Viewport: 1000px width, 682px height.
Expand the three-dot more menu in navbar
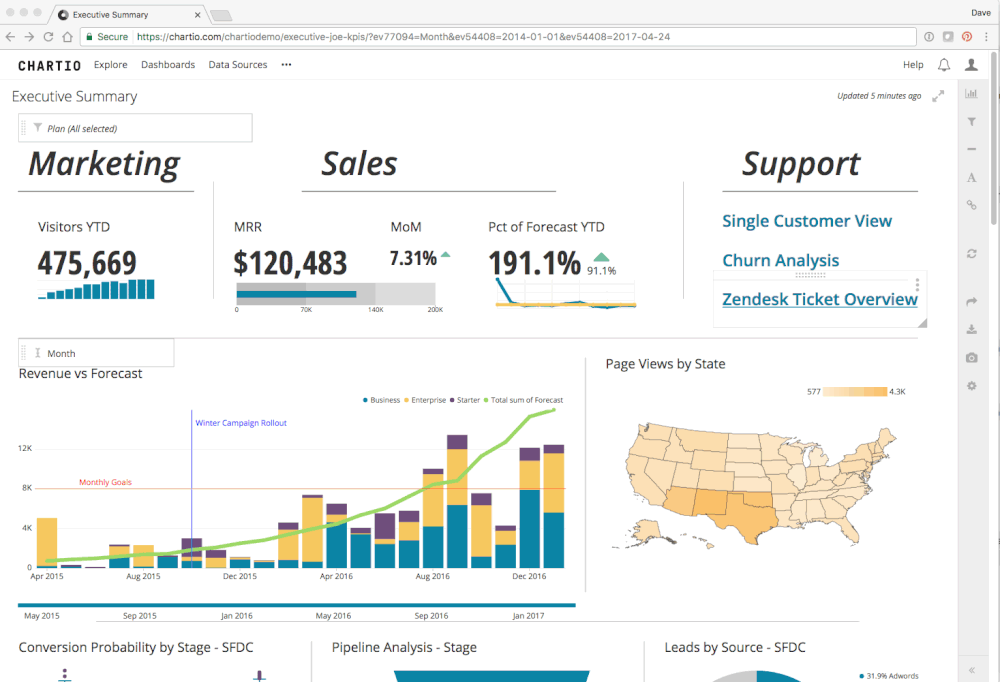pos(286,65)
